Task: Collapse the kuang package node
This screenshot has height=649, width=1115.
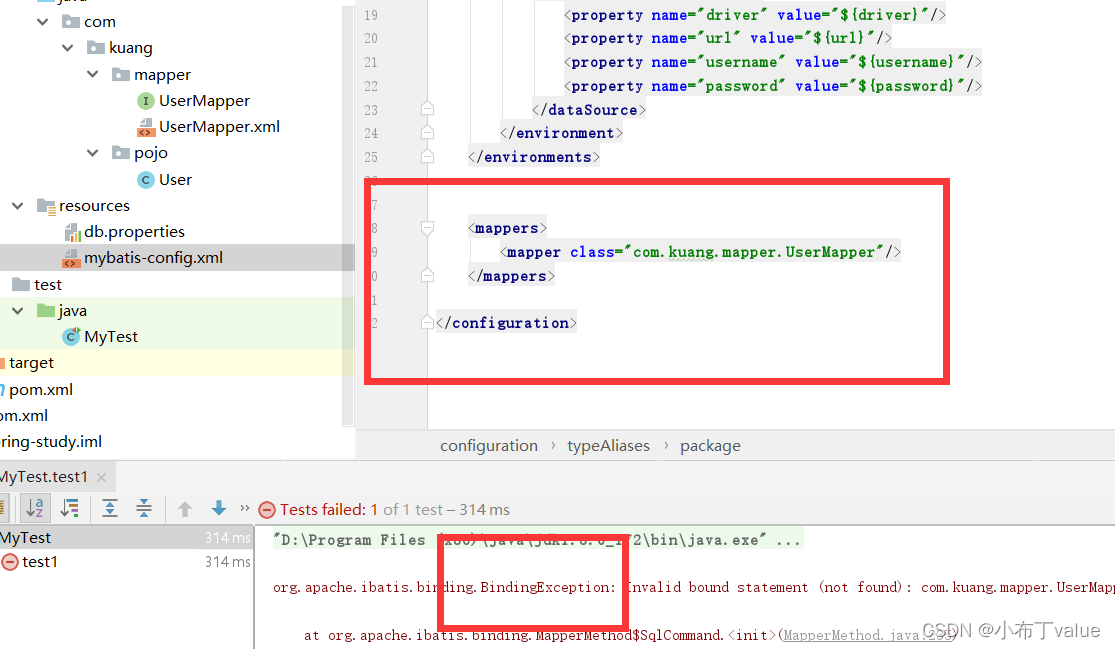Action: pos(68,48)
